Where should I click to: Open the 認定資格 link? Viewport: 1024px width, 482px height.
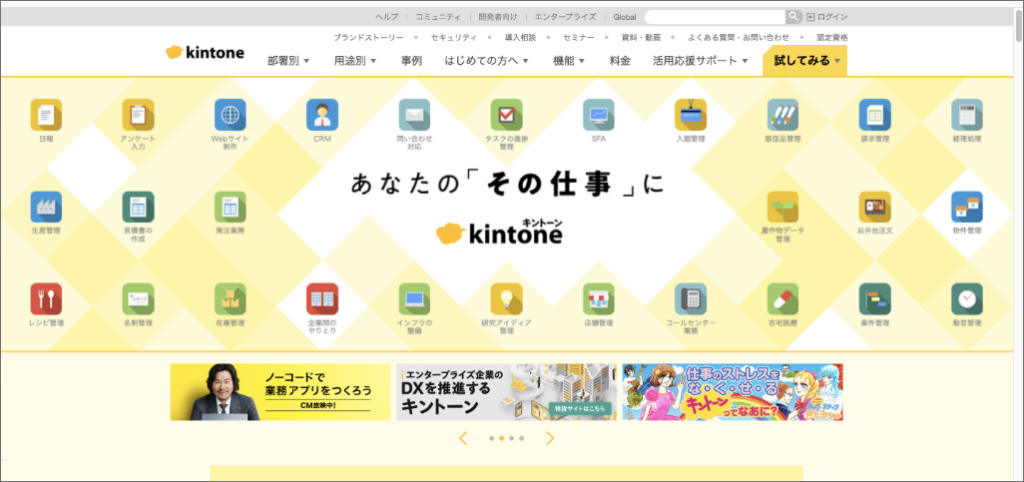click(832, 38)
